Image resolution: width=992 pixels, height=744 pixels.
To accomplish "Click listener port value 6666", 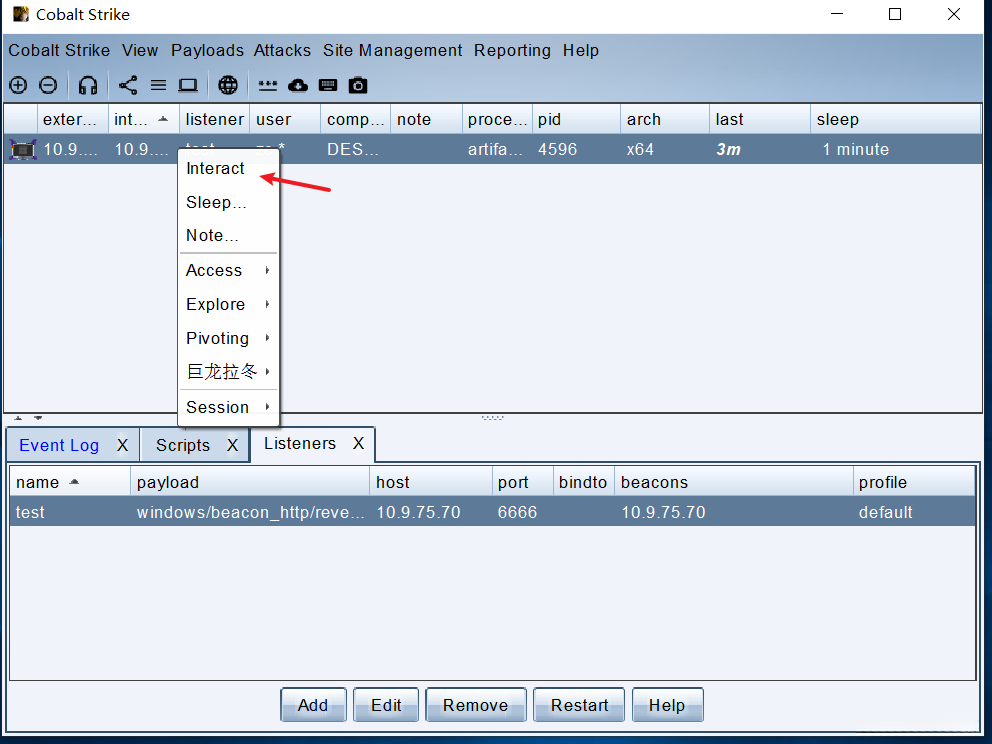I will click(x=518, y=512).
